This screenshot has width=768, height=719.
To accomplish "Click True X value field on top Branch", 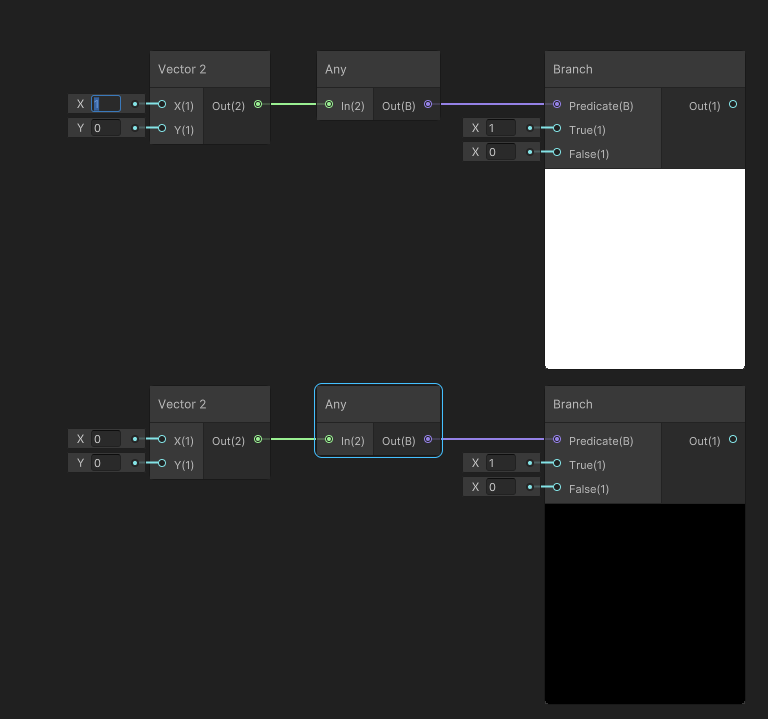I will tap(501, 128).
